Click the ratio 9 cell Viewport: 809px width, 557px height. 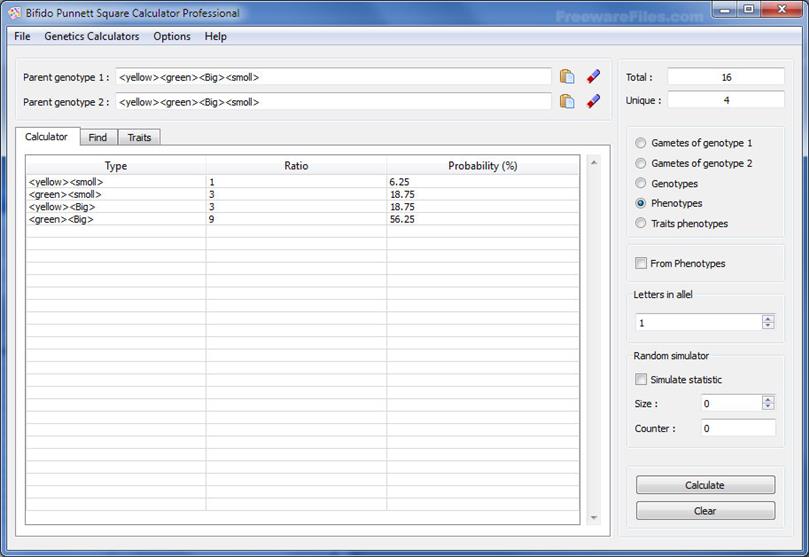coord(296,219)
